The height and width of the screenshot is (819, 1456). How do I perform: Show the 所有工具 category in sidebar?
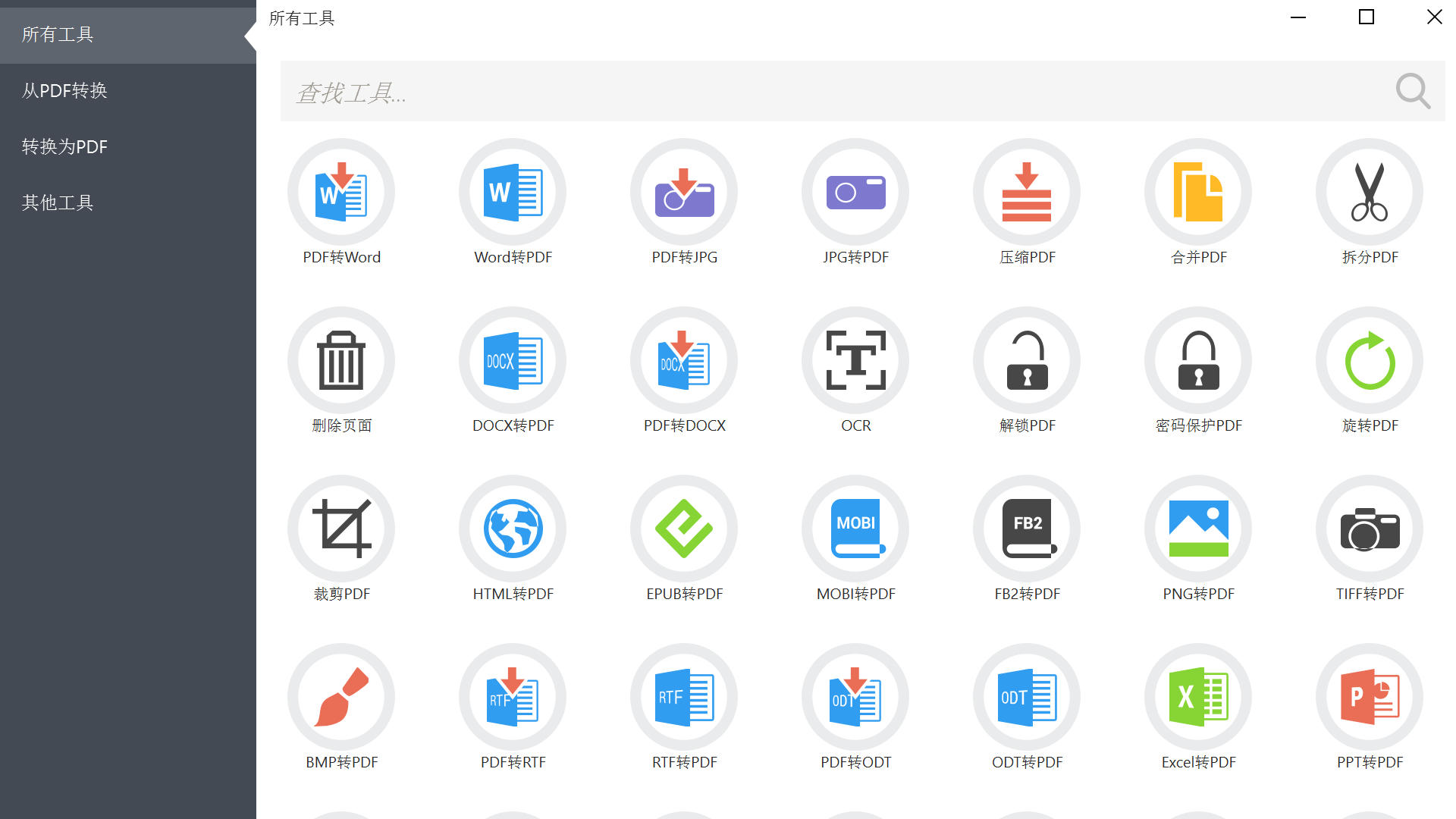point(128,35)
